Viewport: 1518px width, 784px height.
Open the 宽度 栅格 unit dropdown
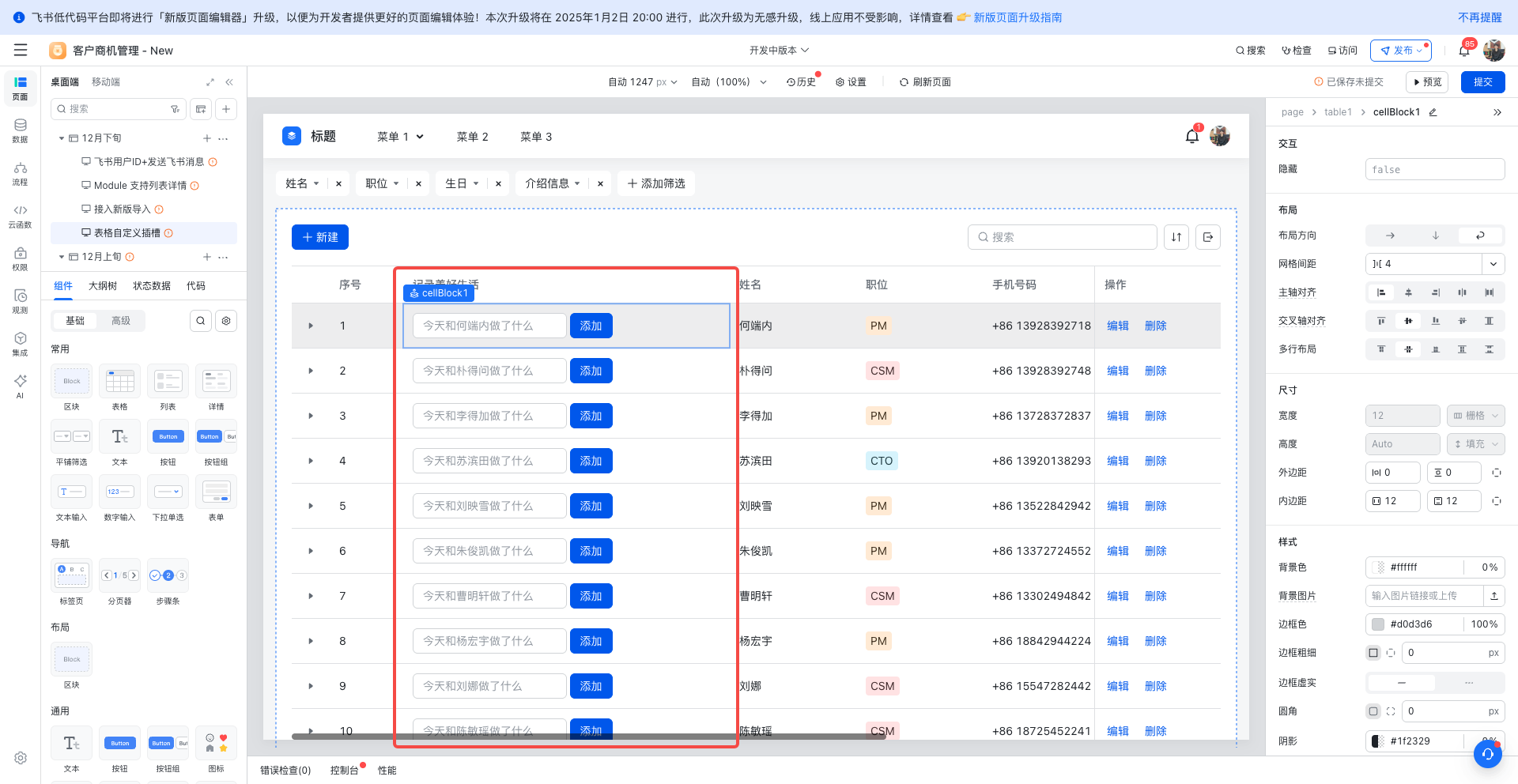(1475, 416)
